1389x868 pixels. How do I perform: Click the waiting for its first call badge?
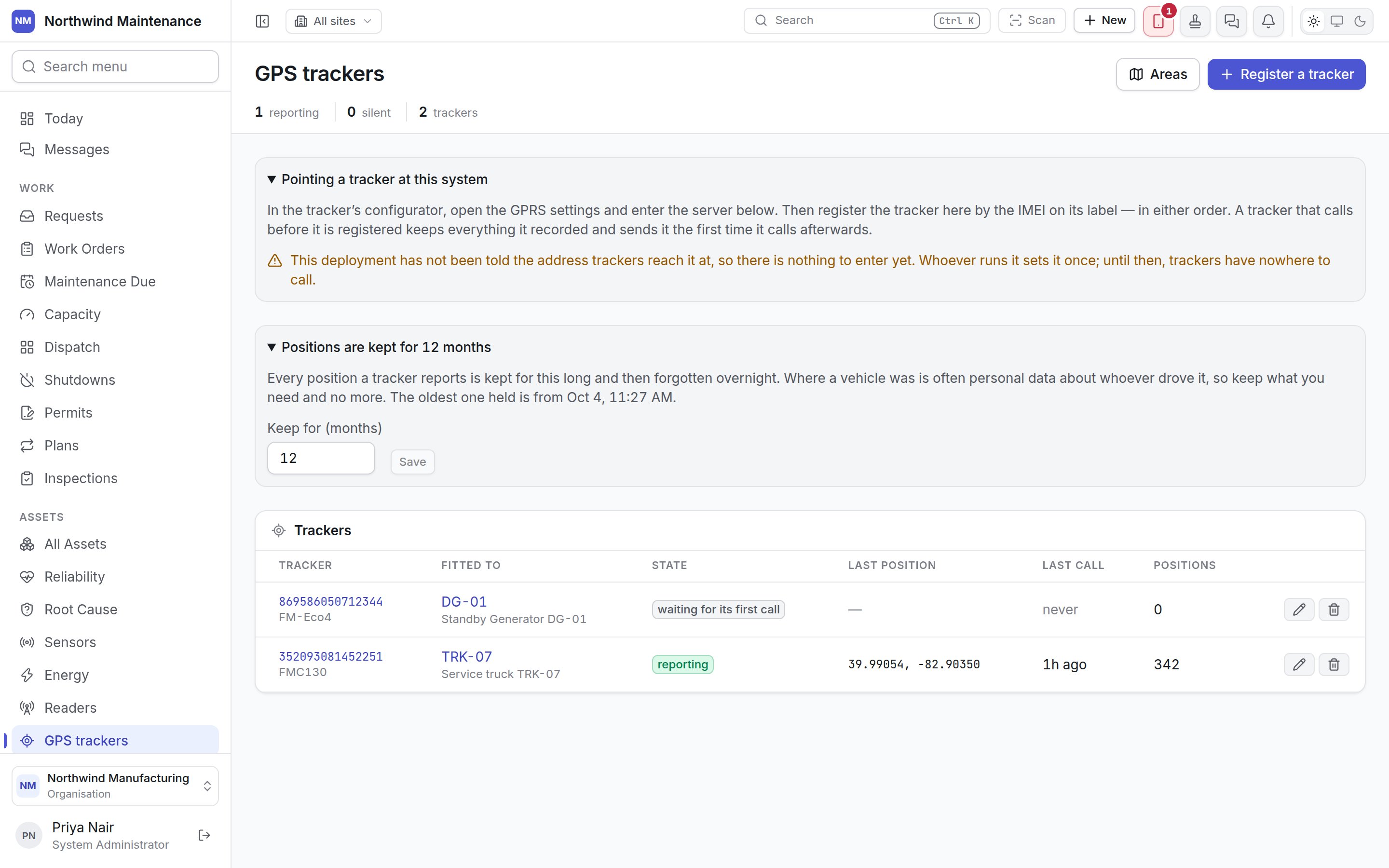tap(718, 609)
